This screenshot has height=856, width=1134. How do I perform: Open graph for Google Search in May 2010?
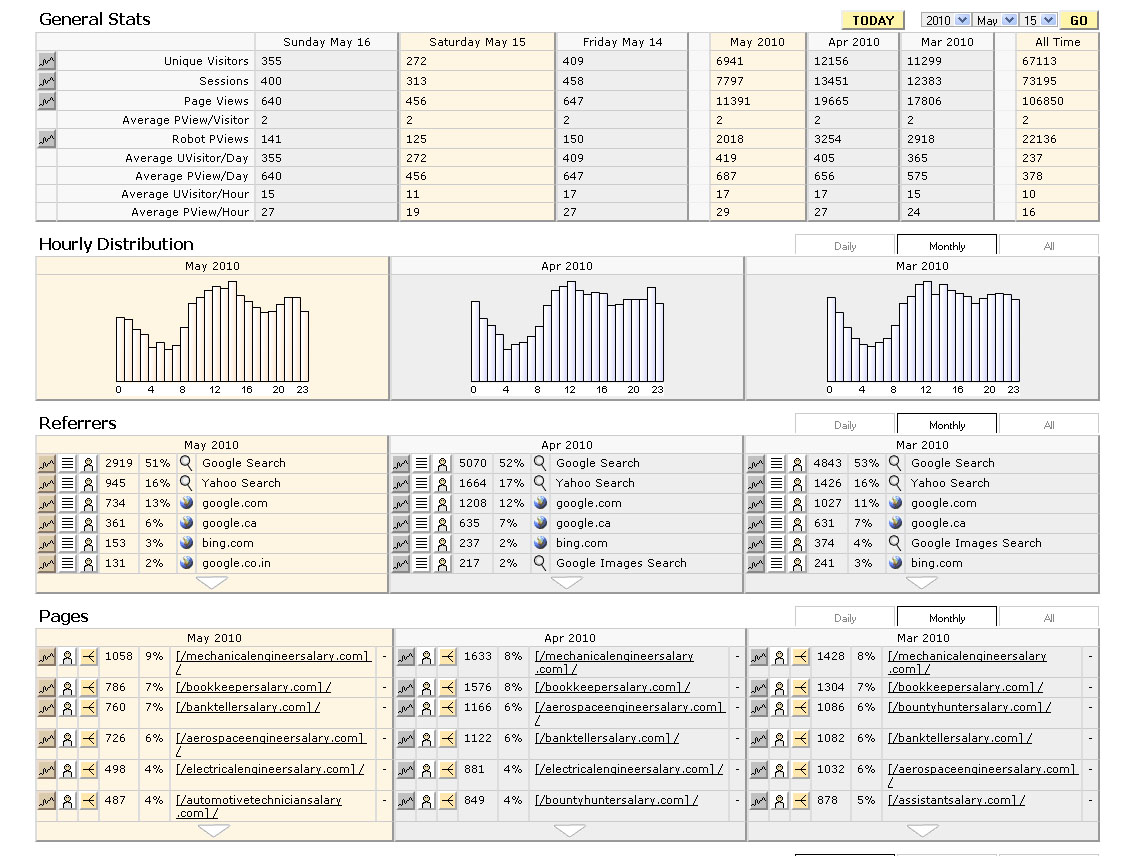pyautogui.click(x=47, y=464)
